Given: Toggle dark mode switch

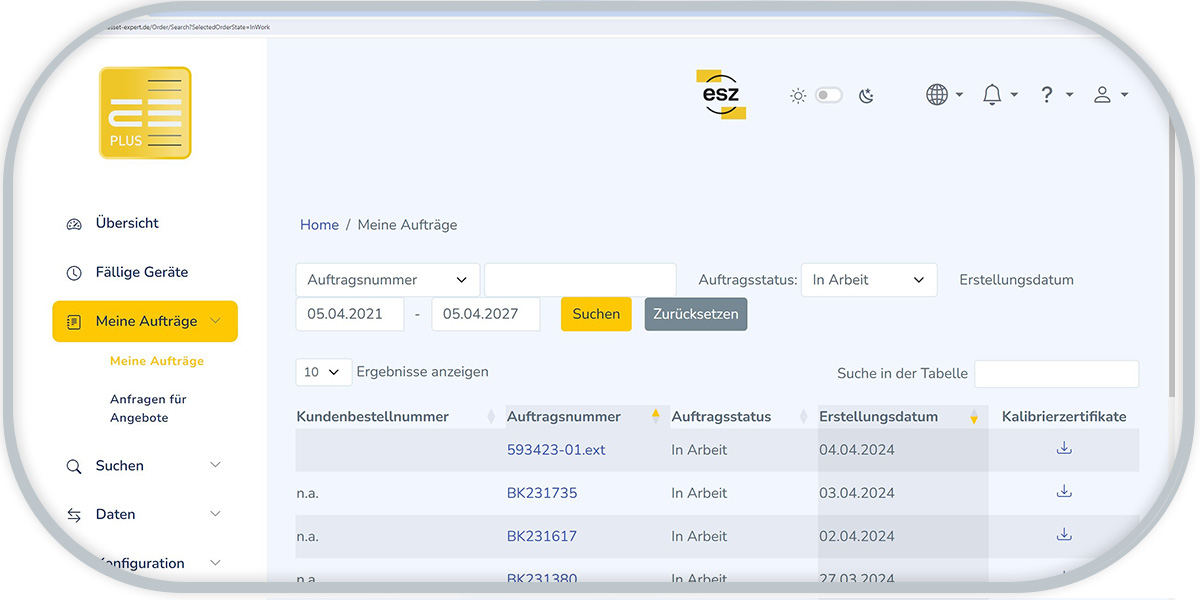Looking at the screenshot, I should pyautogui.click(x=830, y=94).
